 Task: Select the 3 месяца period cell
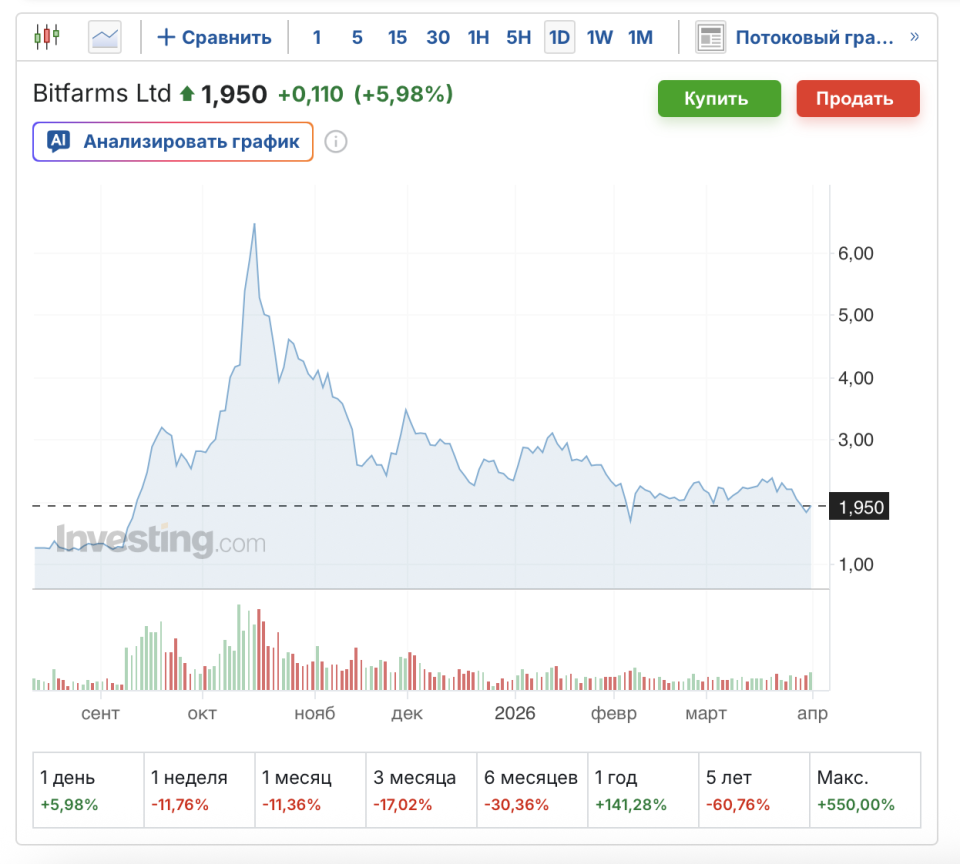tap(421, 790)
